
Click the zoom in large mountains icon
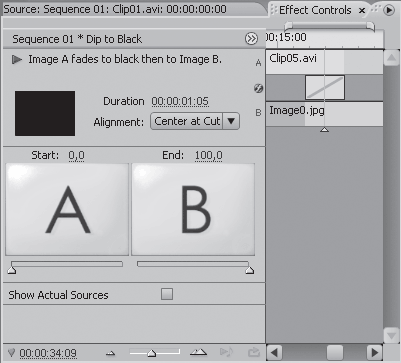click(199, 352)
